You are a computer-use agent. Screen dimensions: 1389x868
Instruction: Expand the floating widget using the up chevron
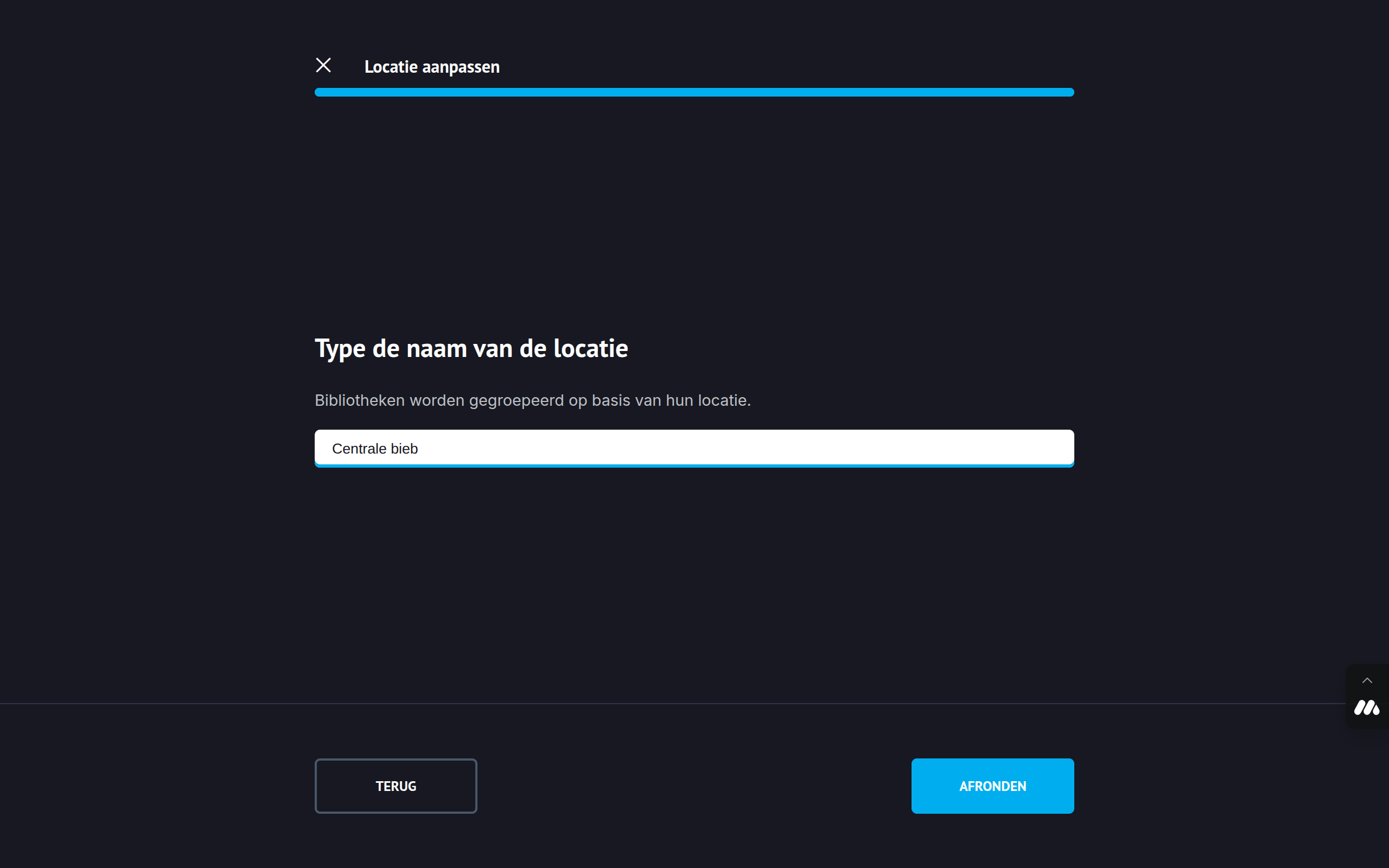tap(1367, 681)
